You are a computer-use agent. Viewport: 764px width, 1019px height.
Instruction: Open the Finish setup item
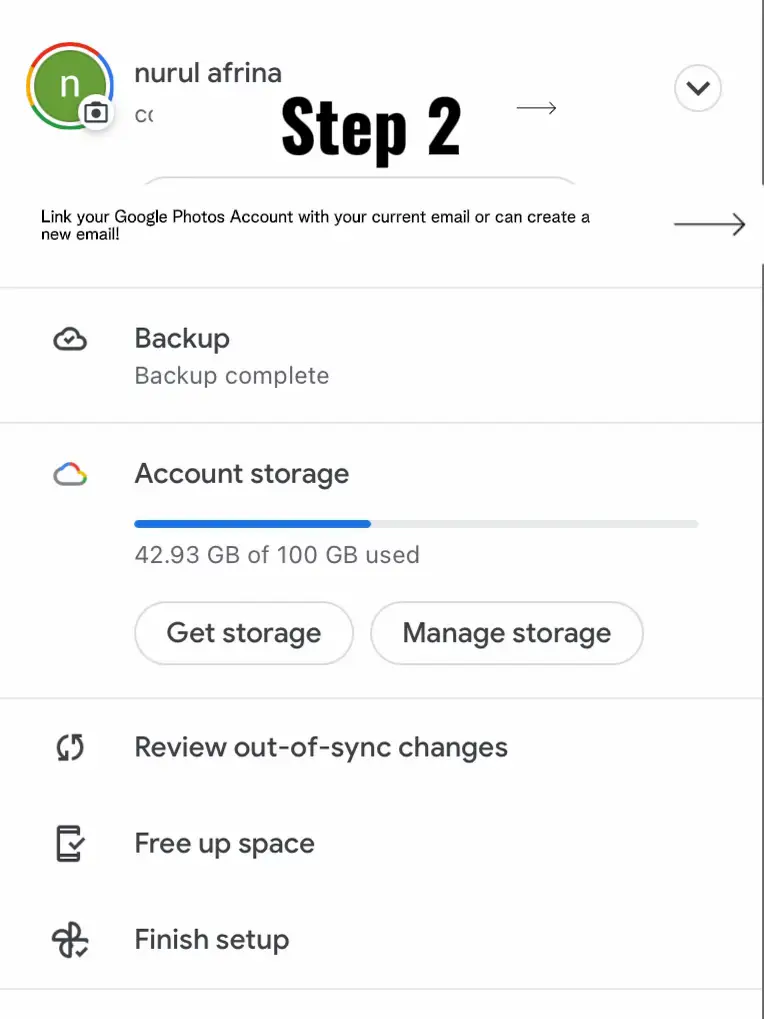(x=212, y=940)
